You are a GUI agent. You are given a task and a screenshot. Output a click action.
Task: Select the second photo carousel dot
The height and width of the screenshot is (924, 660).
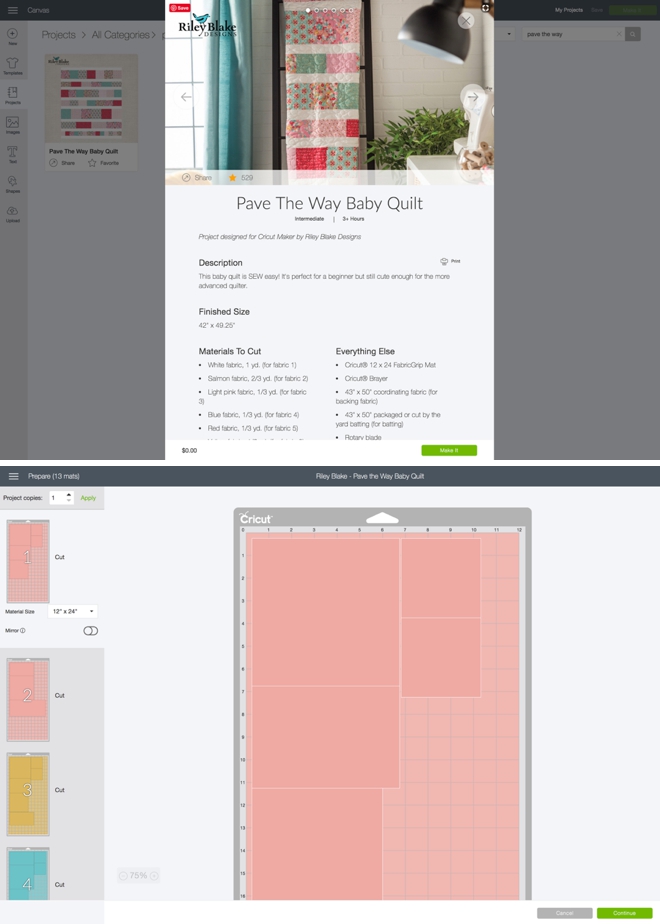click(x=316, y=10)
